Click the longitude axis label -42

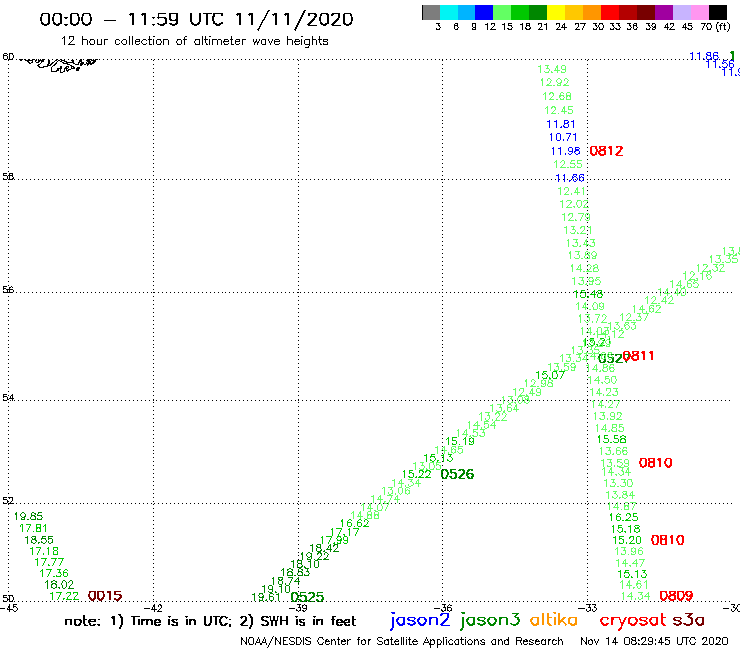(153, 608)
